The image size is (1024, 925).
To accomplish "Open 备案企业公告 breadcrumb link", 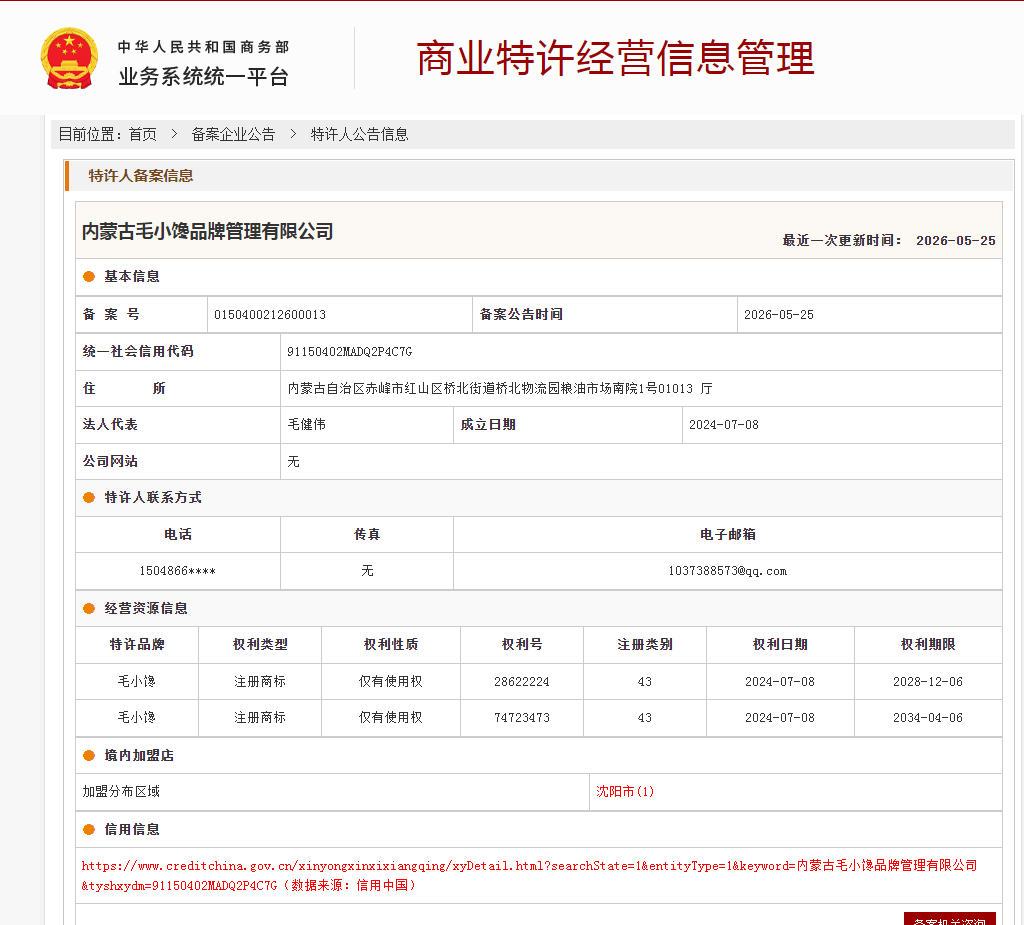I will click(233, 135).
